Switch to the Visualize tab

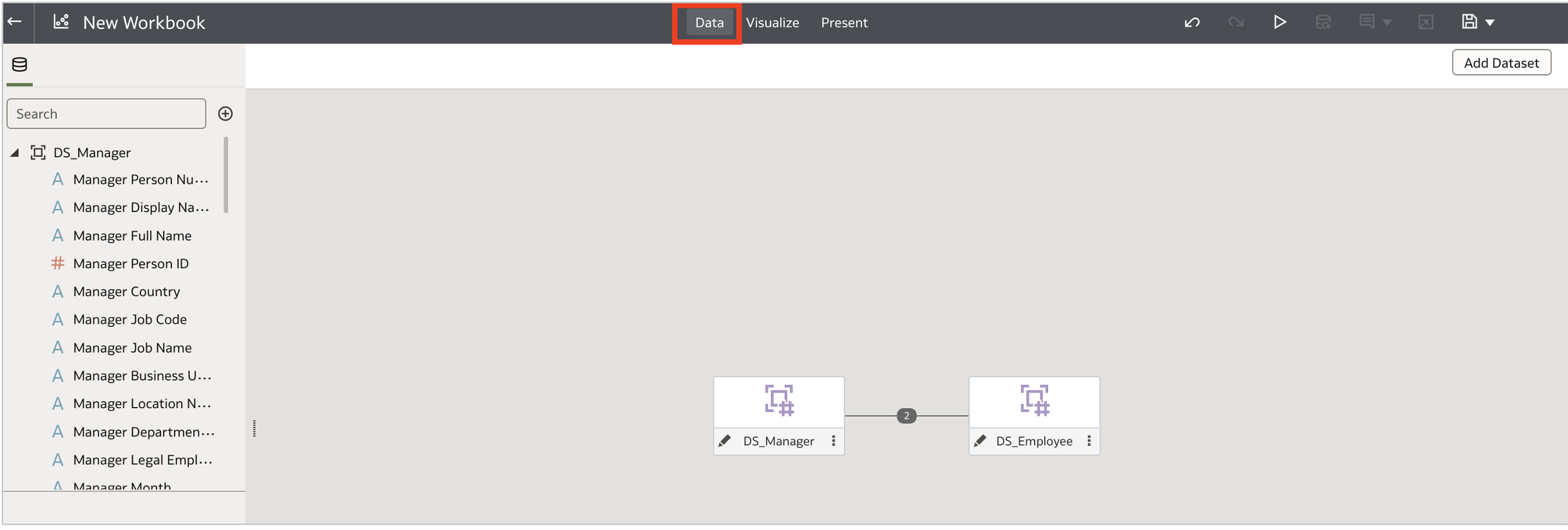click(x=772, y=22)
